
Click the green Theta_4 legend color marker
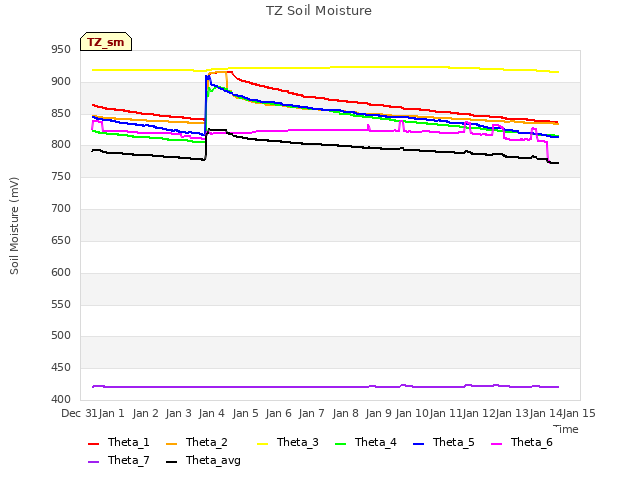340,444
